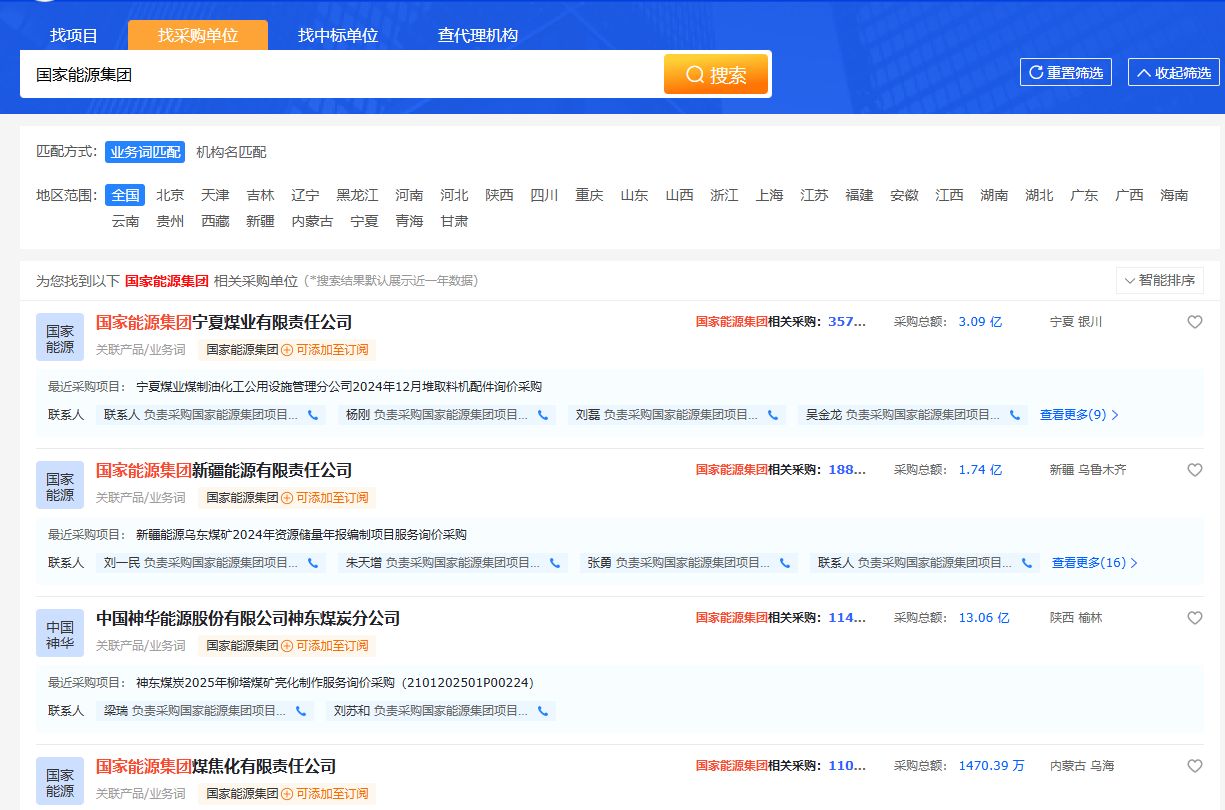Image resolution: width=1225 pixels, height=810 pixels.
Task: Click purchase total 3.09 亿
Action: click(980, 322)
